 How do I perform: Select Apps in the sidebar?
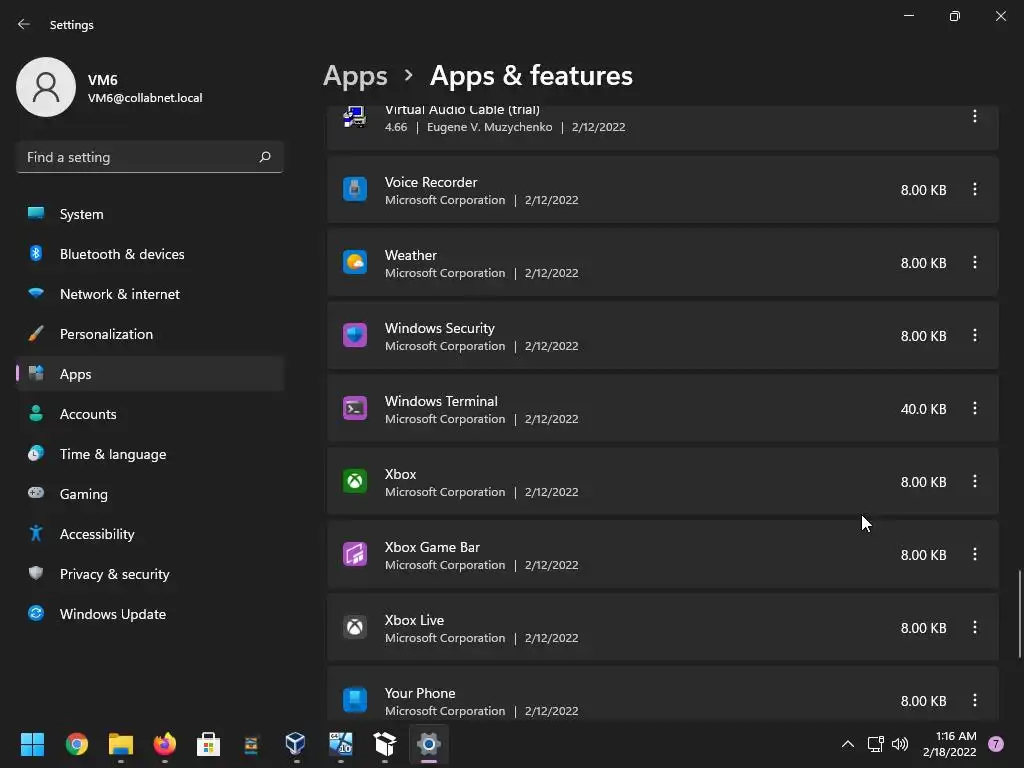point(150,374)
